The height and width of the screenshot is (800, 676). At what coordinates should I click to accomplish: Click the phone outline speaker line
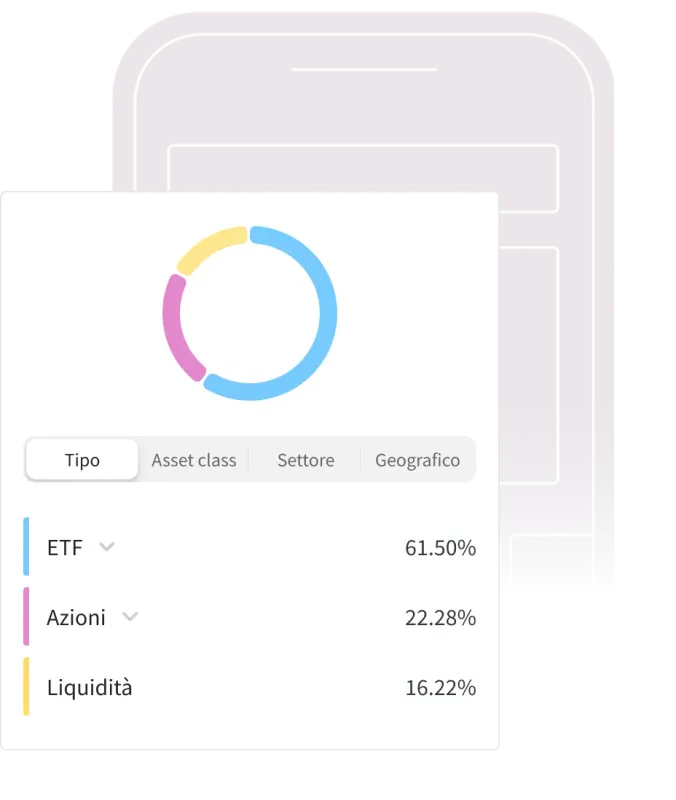364,69
